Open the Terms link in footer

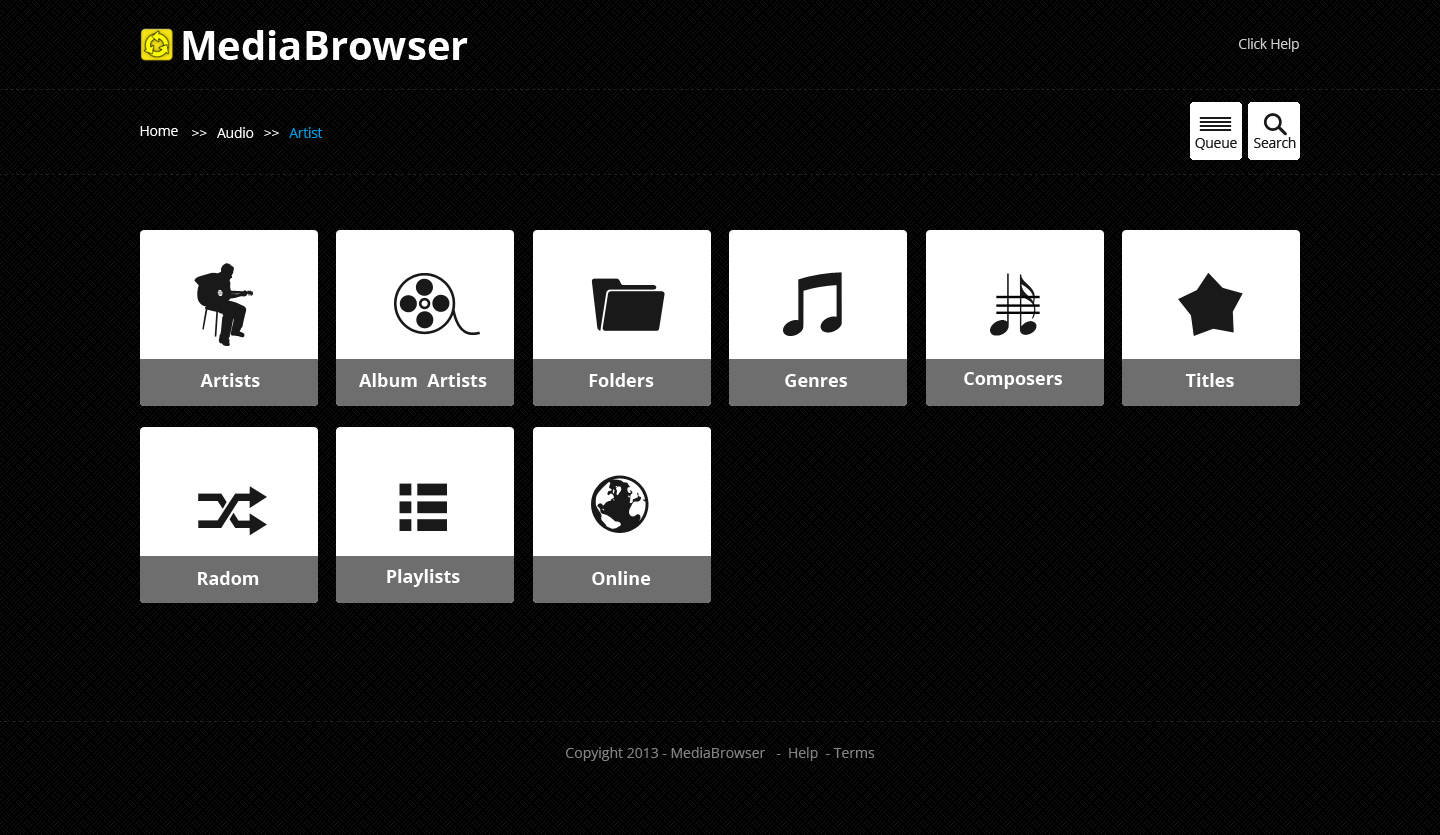854,753
